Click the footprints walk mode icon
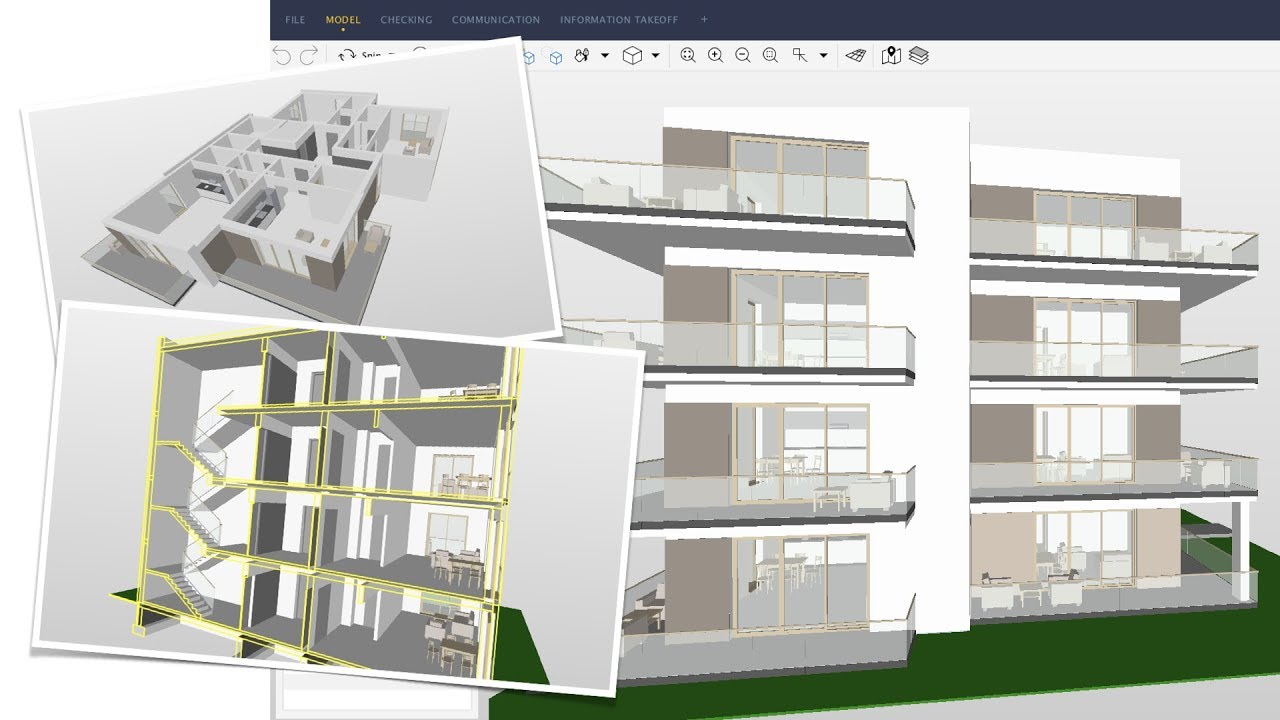The height and width of the screenshot is (720, 1280). pyautogui.click(x=583, y=56)
